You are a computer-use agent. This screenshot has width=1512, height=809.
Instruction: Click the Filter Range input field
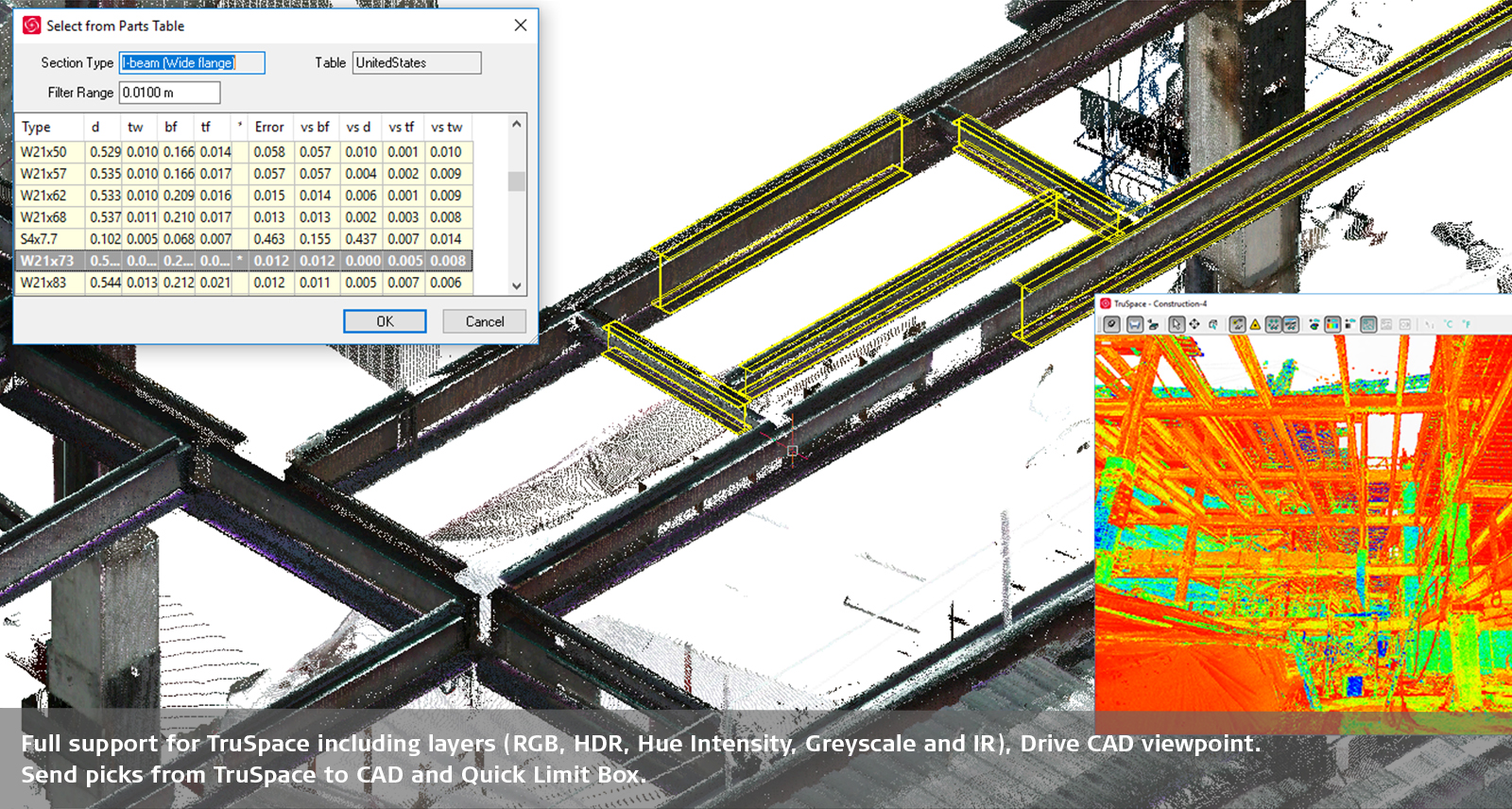coord(169,93)
